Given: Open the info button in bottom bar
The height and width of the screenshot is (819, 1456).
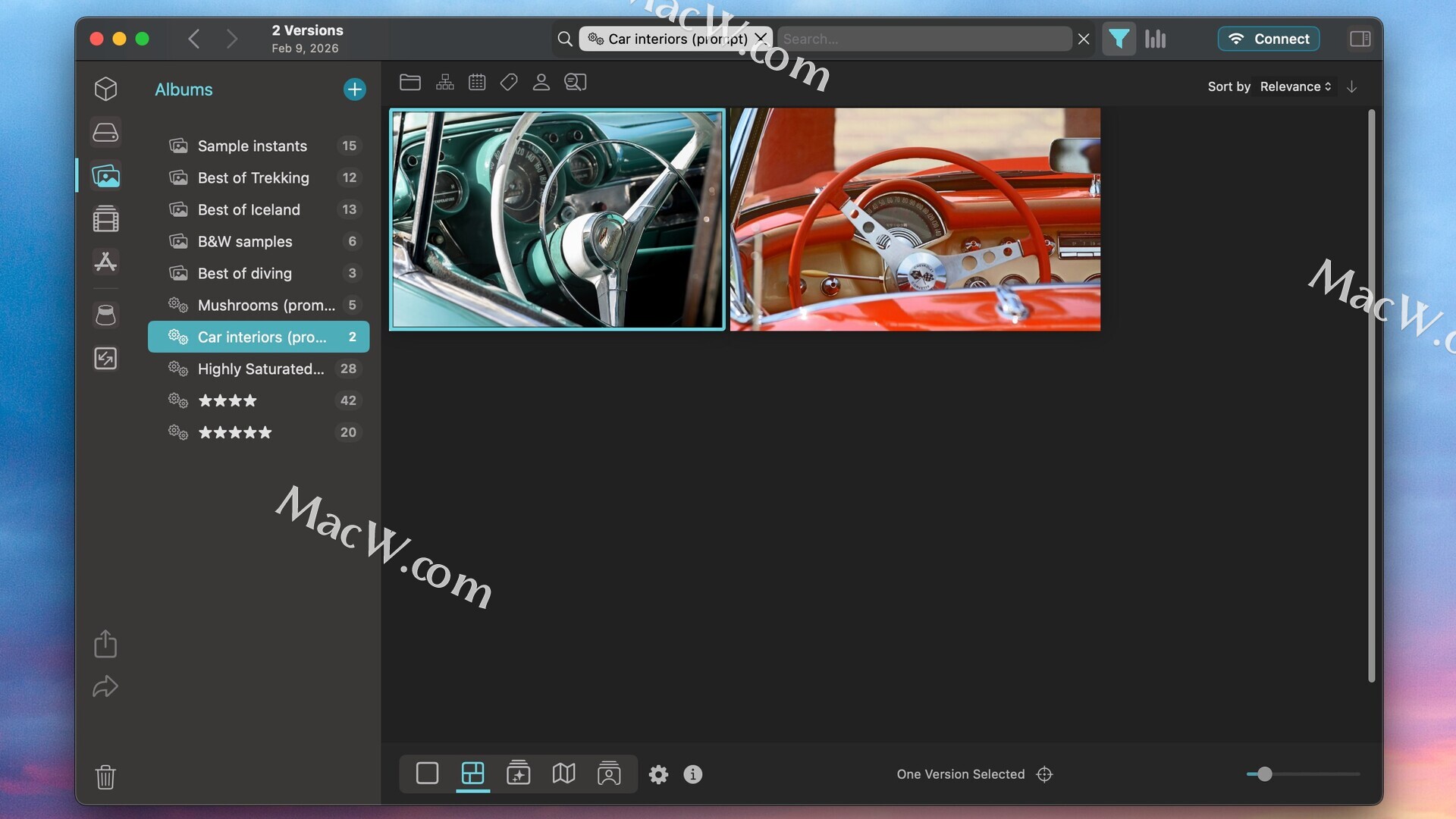Looking at the screenshot, I should 692,774.
